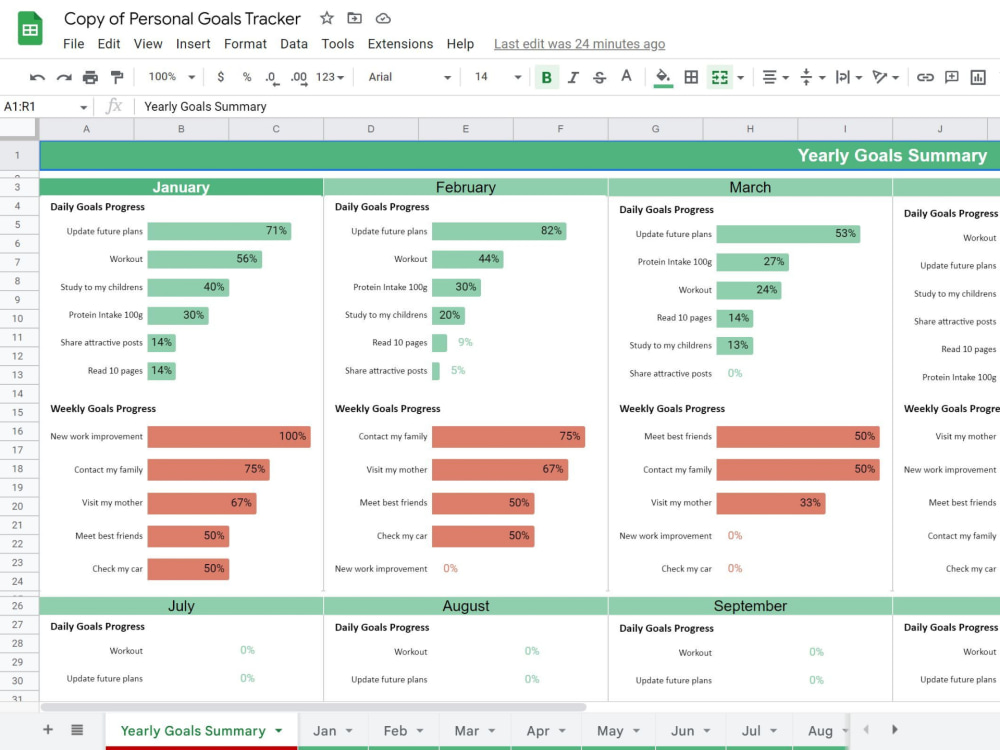
Task: Open the Jan sheet tab menu arrow
Action: pos(349,731)
